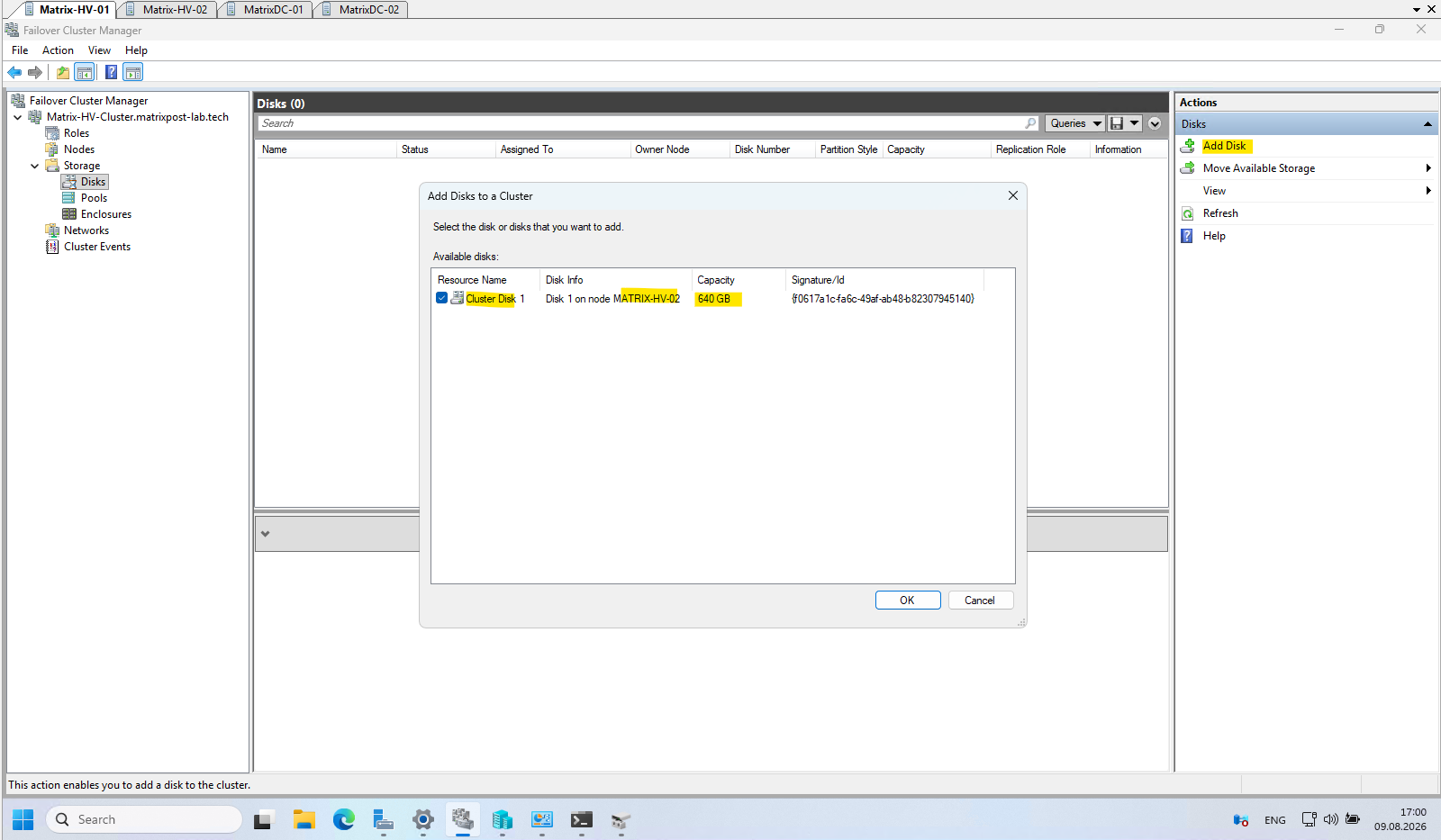Screen dimensions: 1441x840
Task: Open the Windows Start menu
Action: (x=23, y=819)
